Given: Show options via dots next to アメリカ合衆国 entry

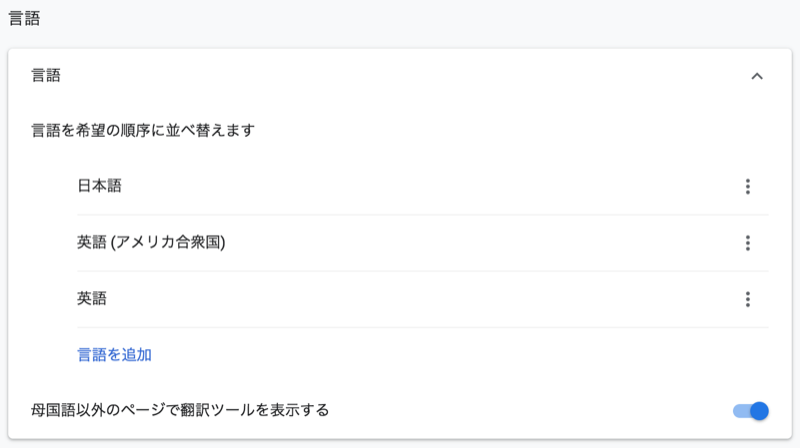Looking at the screenshot, I should [x=747, y=243].
